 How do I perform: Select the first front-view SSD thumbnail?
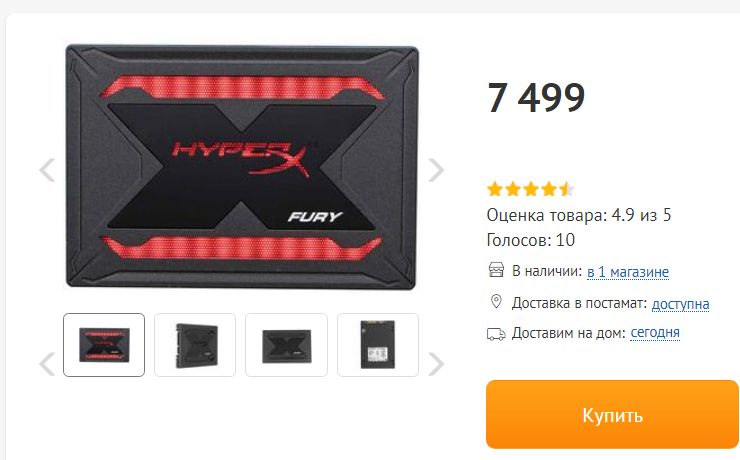pyautogui.click(x=104, y=345)
